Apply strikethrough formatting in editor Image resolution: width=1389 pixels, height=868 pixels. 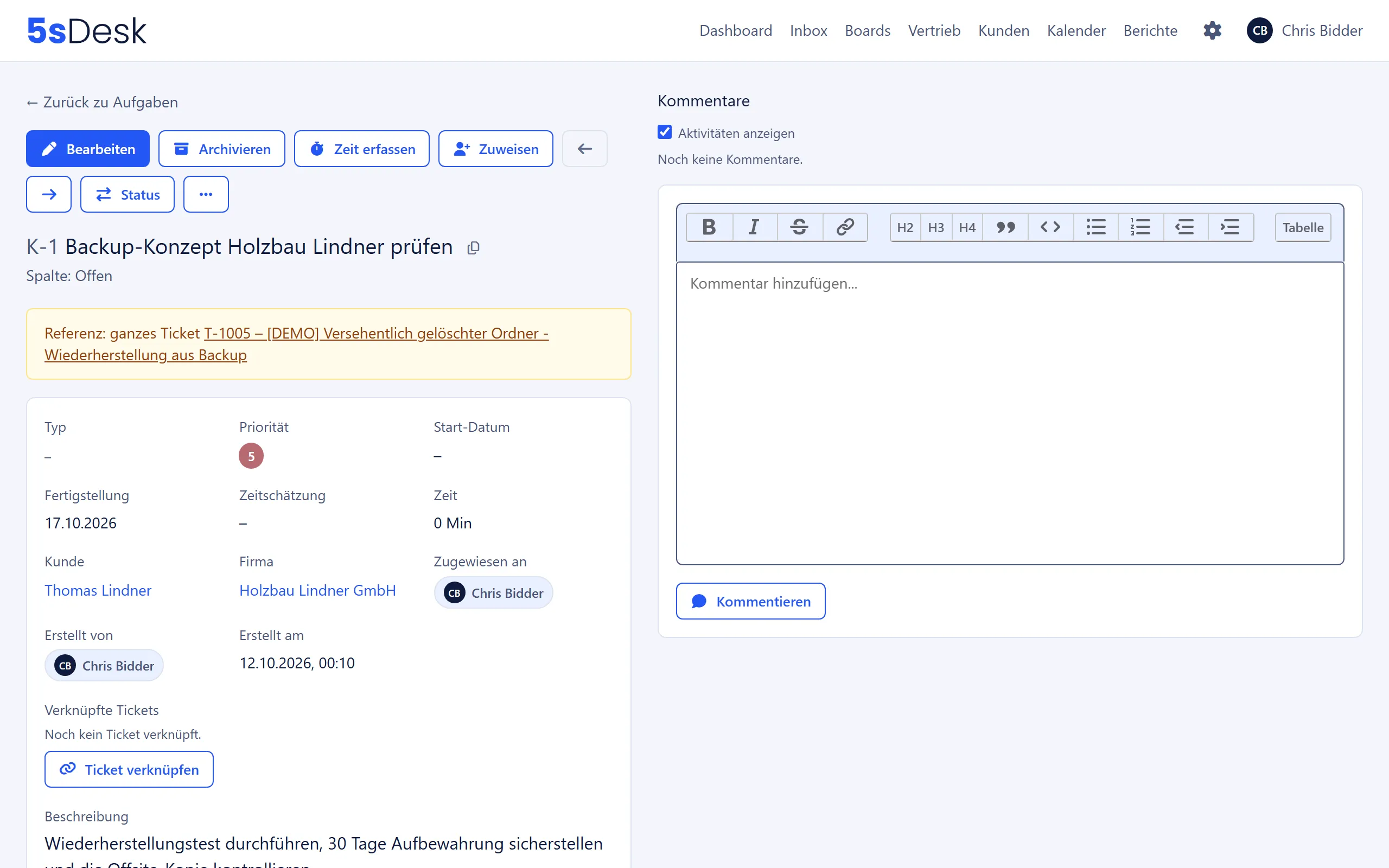[800, 227]
